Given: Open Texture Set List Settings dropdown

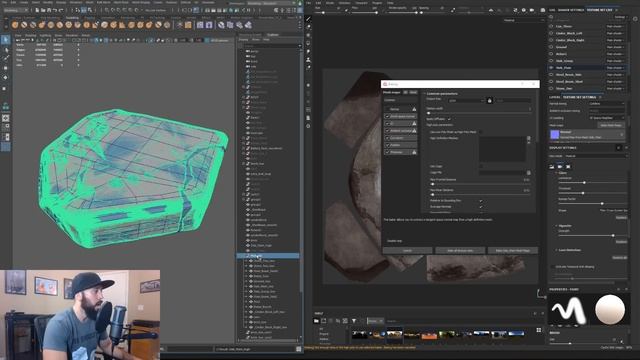Looking at the screenshot, I should click(x=620, y=17).
